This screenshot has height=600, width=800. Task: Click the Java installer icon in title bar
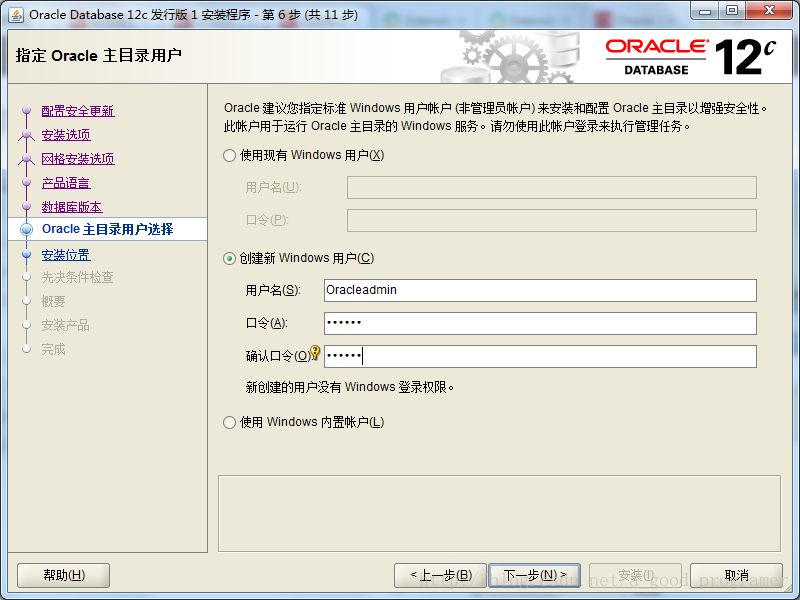click(16, 15)
